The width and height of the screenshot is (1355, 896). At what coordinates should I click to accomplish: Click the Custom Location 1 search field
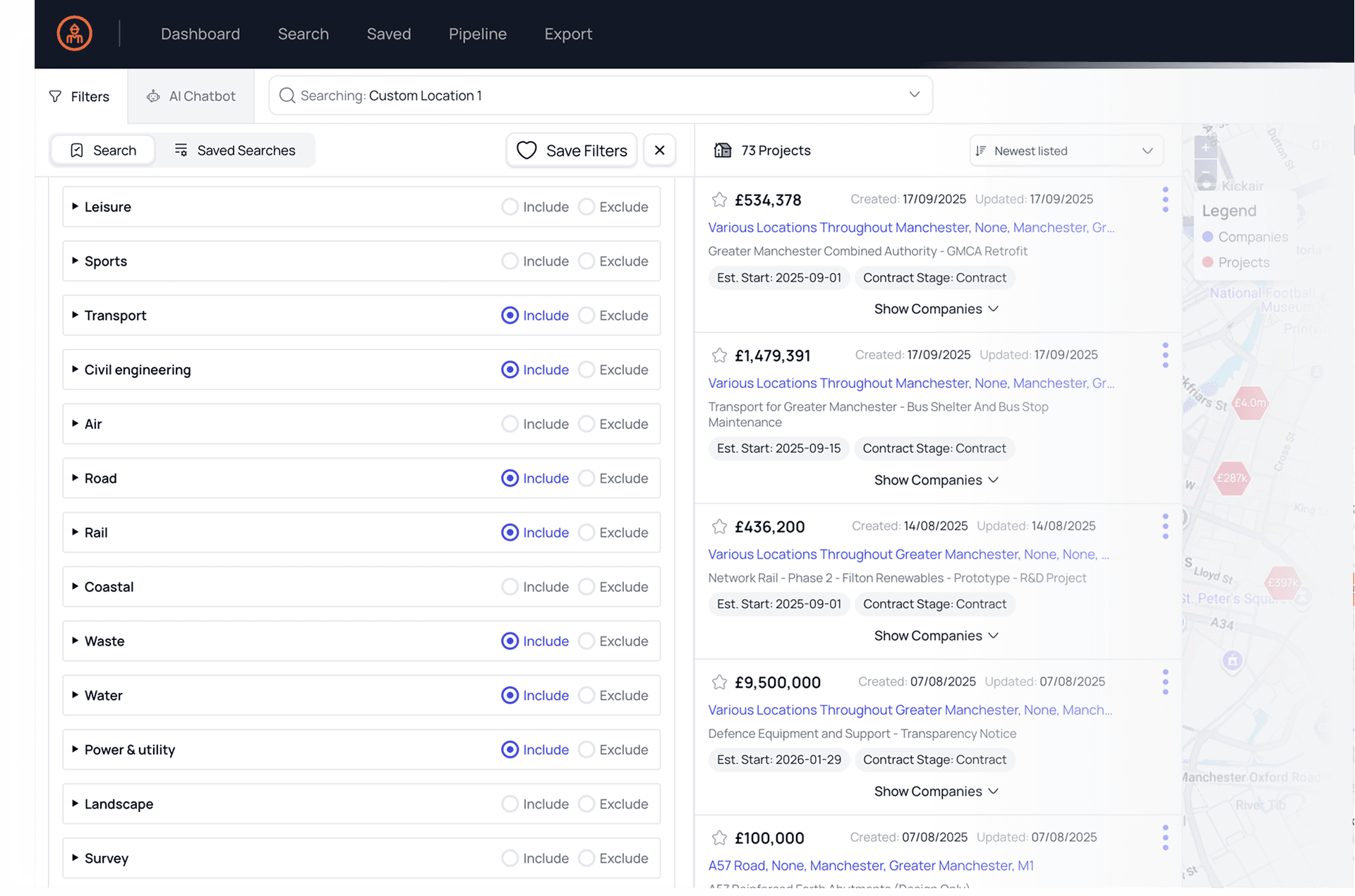click(x=600, y=95)
